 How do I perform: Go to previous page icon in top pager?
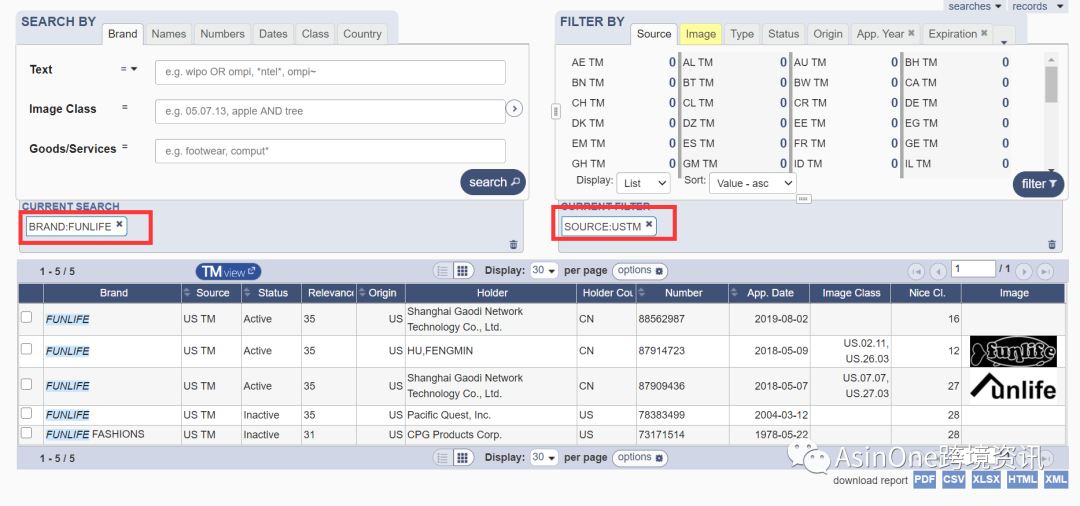[937, 271]
